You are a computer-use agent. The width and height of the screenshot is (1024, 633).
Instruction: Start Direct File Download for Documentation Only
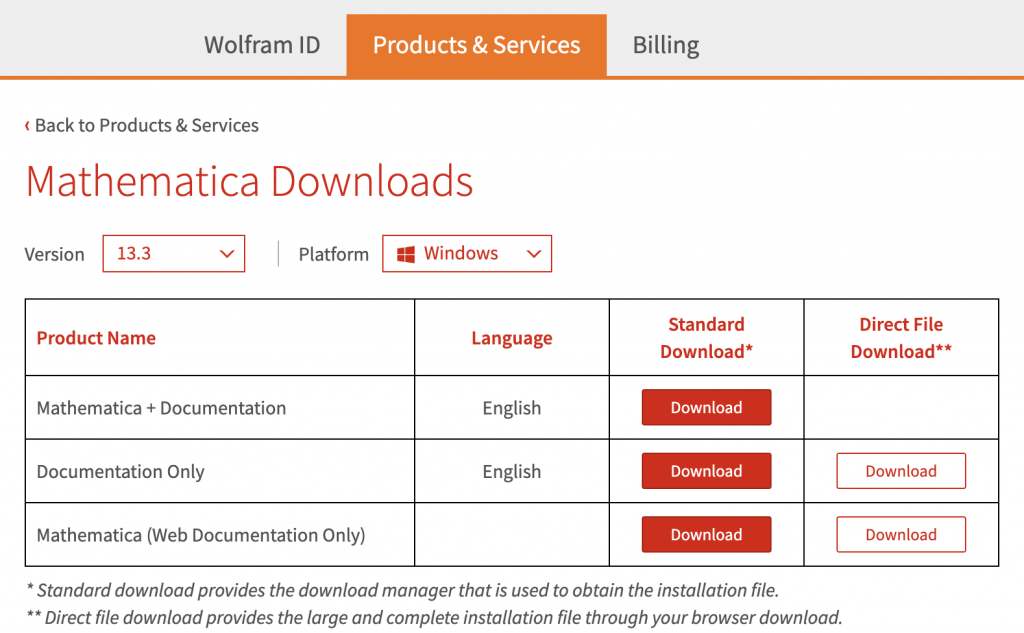pos(900,470)
